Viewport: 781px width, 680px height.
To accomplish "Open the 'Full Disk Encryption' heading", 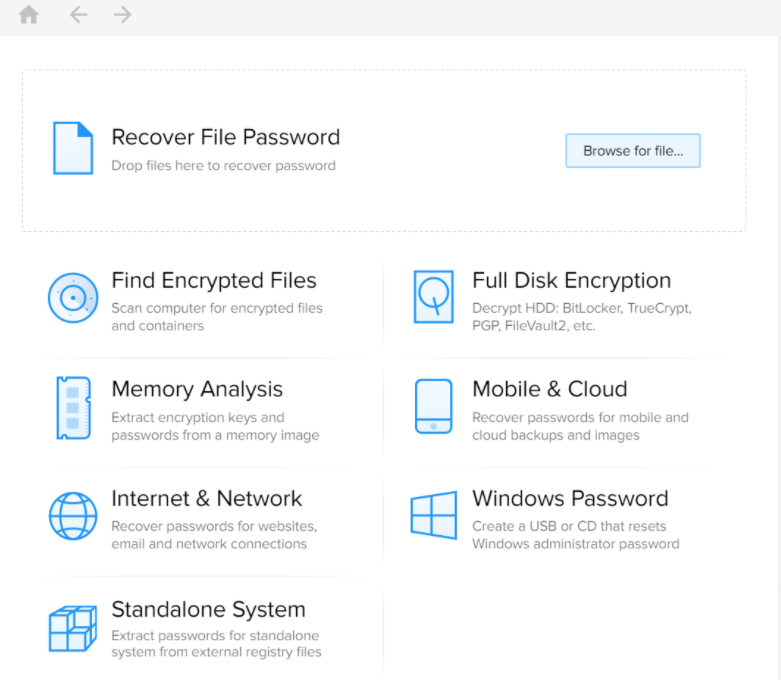I will tap(571, 281).
